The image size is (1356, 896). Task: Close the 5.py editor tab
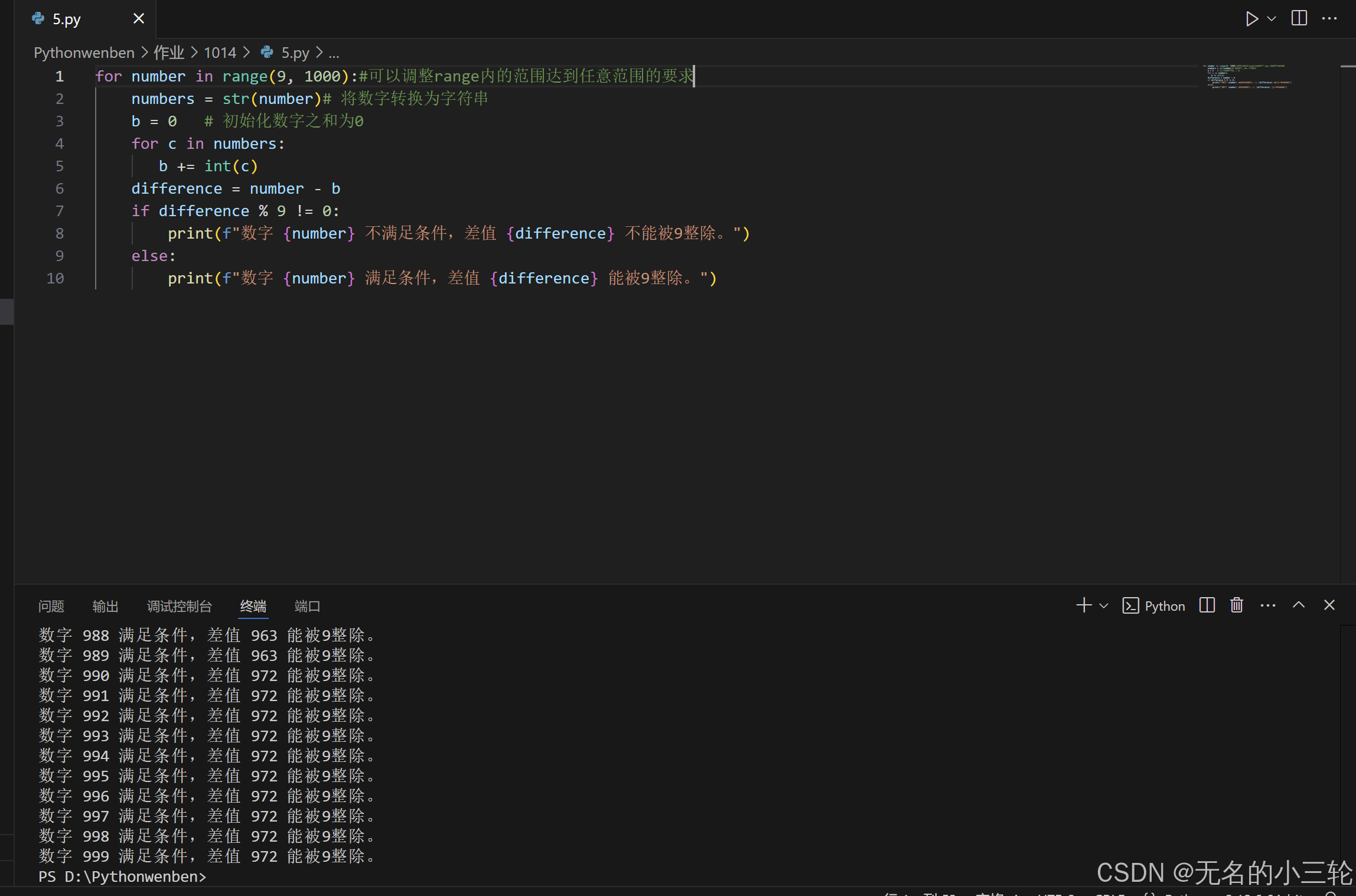tap(139, 19)
